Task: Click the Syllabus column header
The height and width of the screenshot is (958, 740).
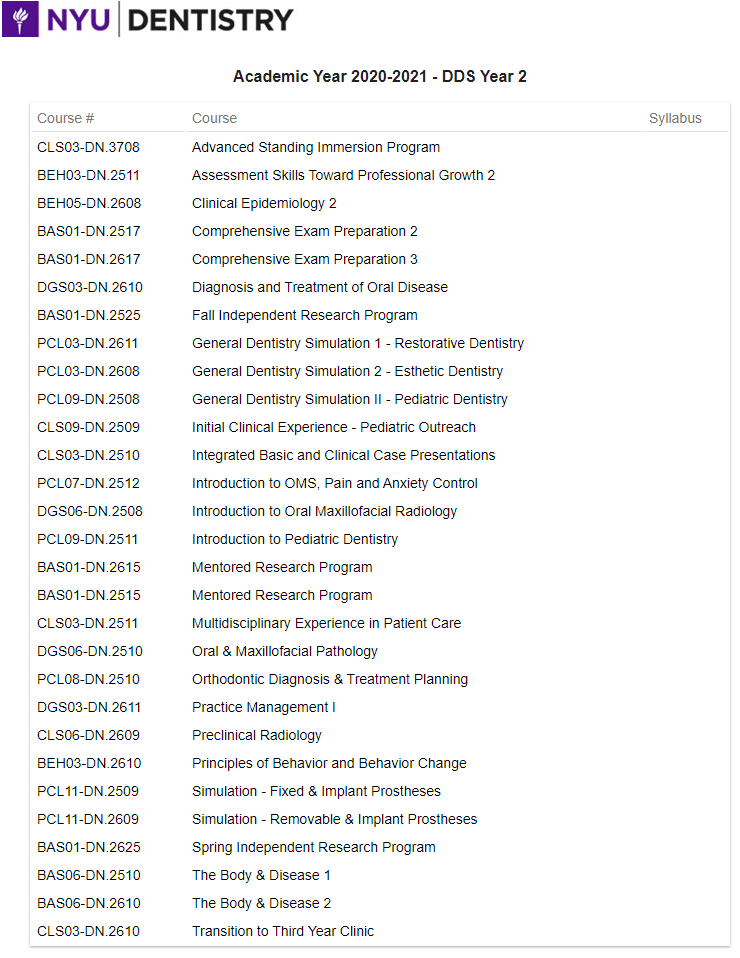Action: click(x=675, y=119)
